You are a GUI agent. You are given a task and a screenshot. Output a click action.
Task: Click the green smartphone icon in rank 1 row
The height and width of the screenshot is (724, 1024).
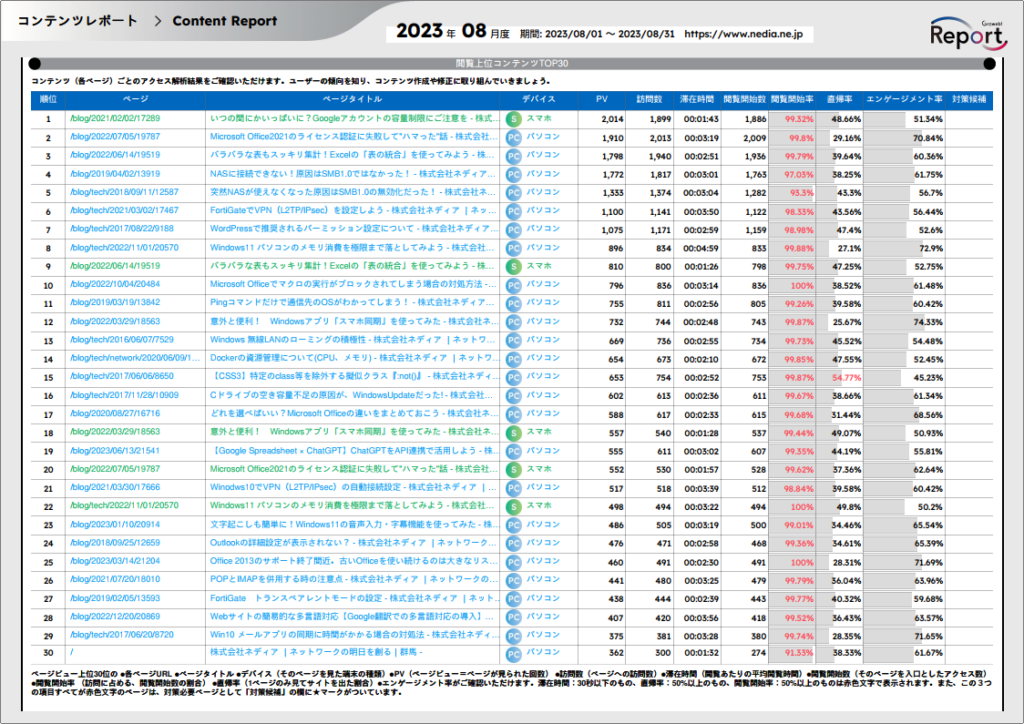click(513, 119)
